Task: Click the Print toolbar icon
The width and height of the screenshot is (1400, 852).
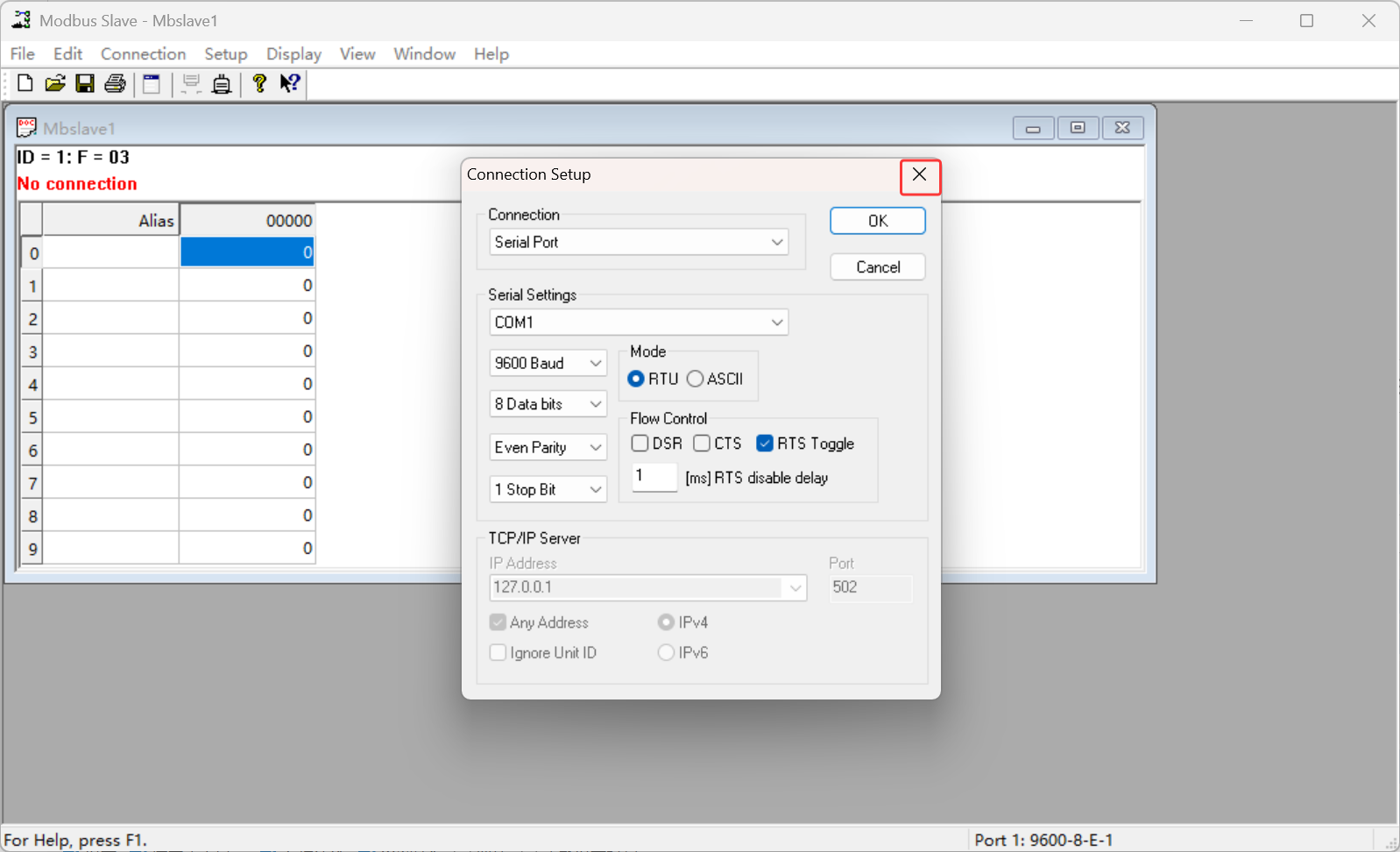Action: 115,83
